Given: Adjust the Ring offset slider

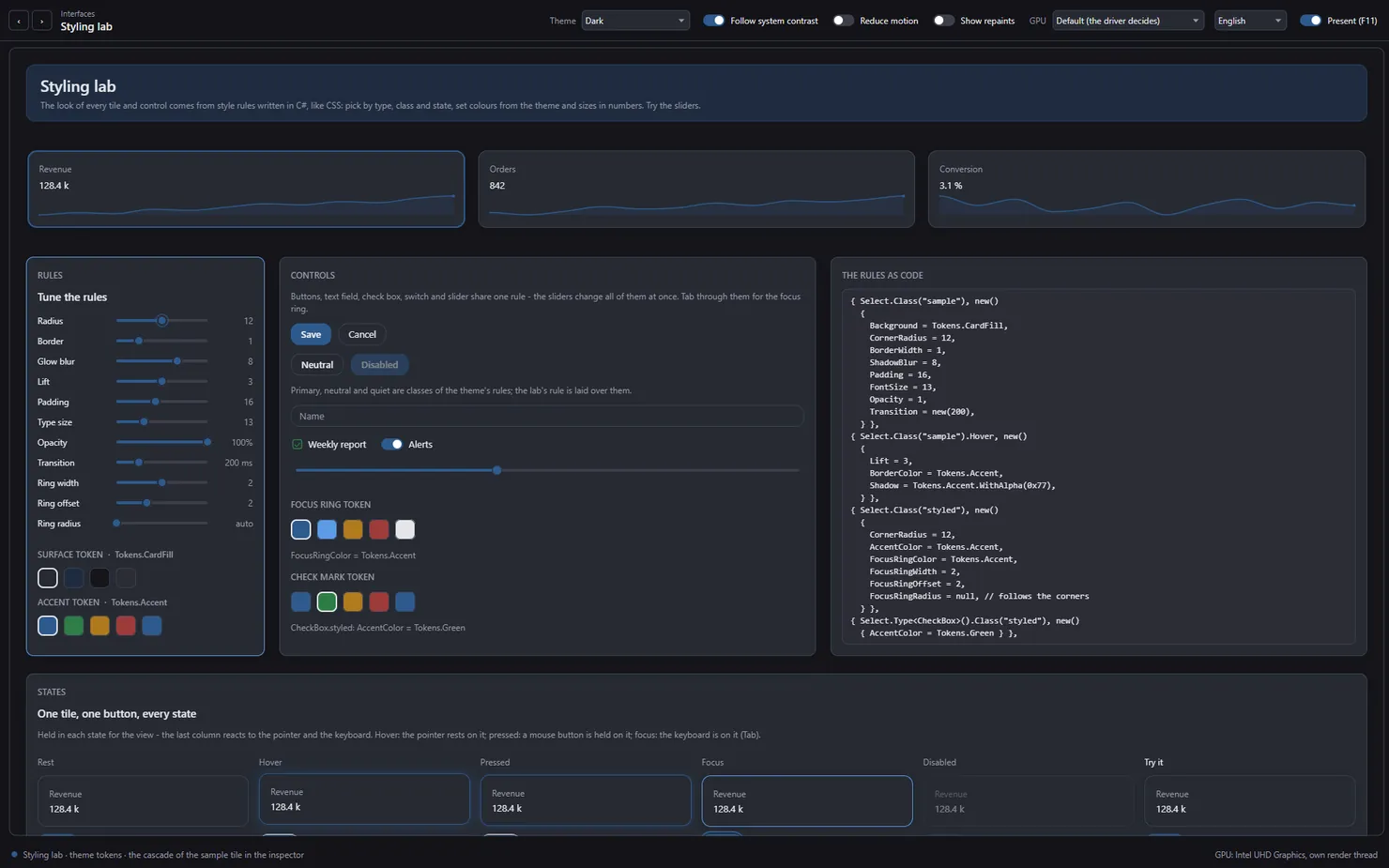Looking at the screenshot, I should [x=161, y=503].
